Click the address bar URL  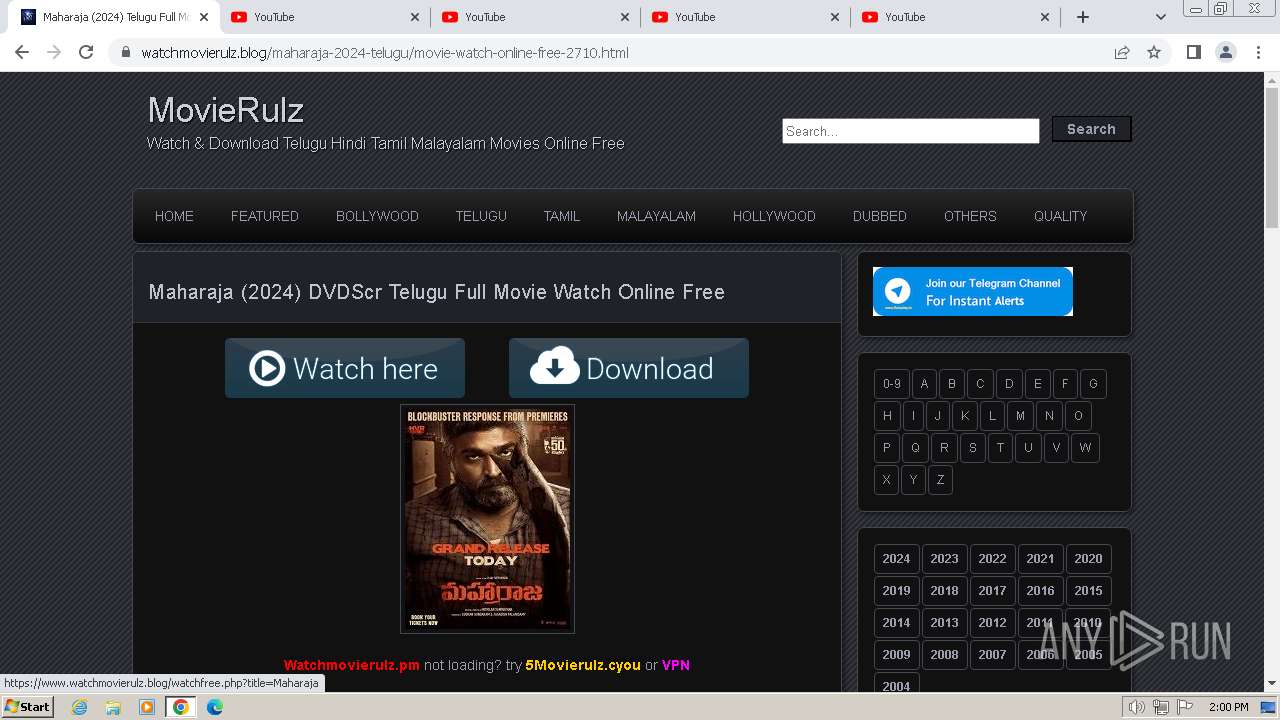[x=385, y=52]
